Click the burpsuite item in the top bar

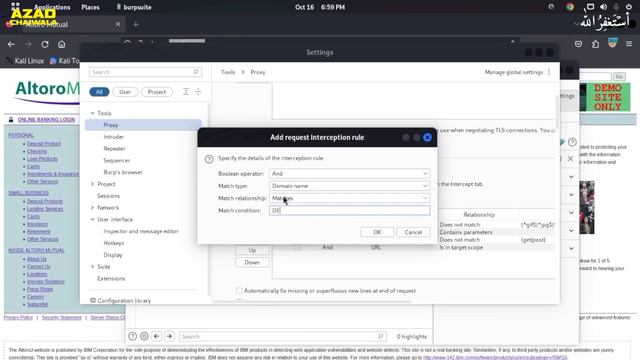tap(134, 7)
